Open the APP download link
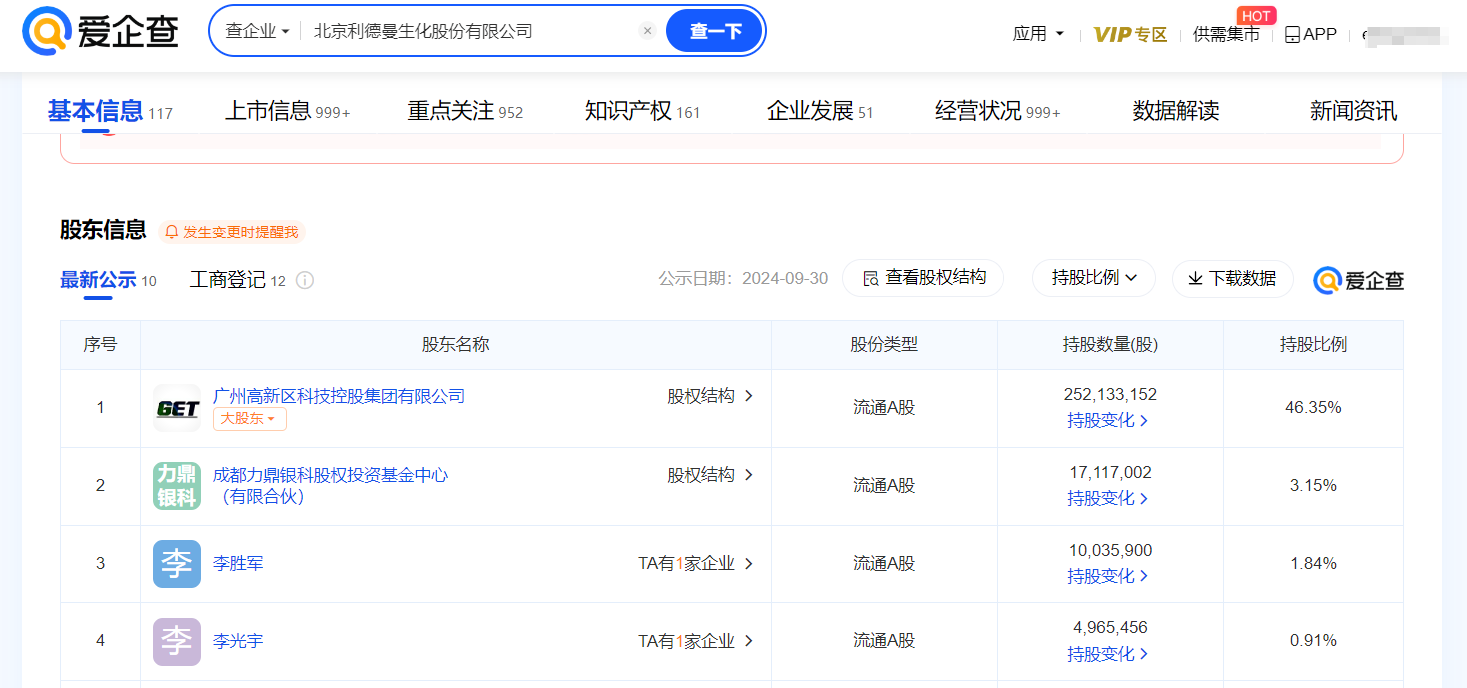 [x=1310, y=34]
